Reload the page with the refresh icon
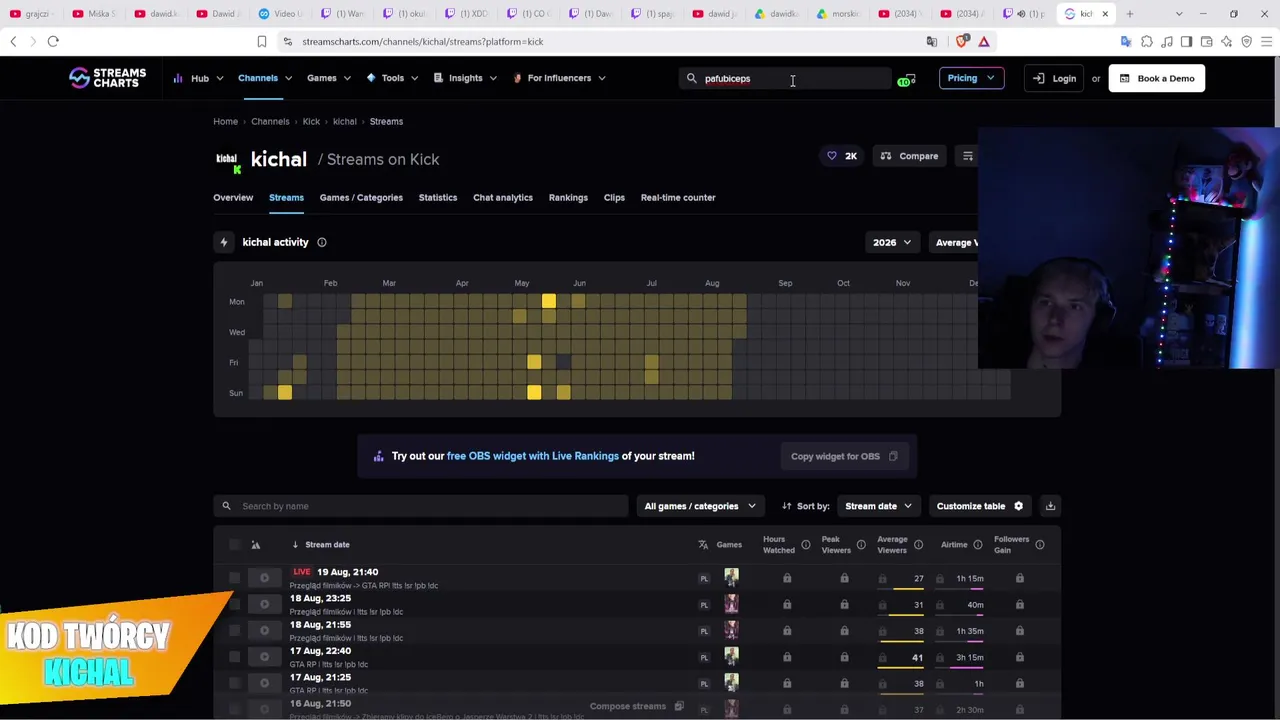Screen dimensions: 1280x720 tap(53, 41)
